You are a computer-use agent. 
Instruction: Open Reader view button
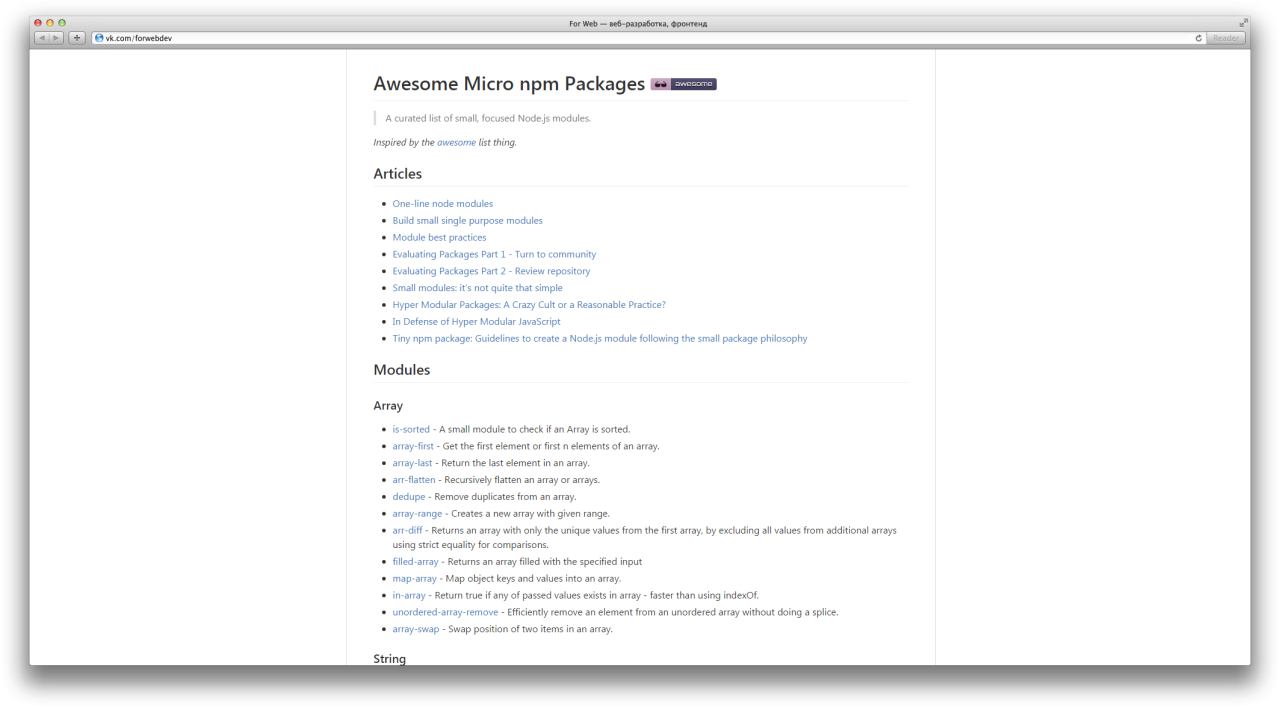pos(1225,38)
